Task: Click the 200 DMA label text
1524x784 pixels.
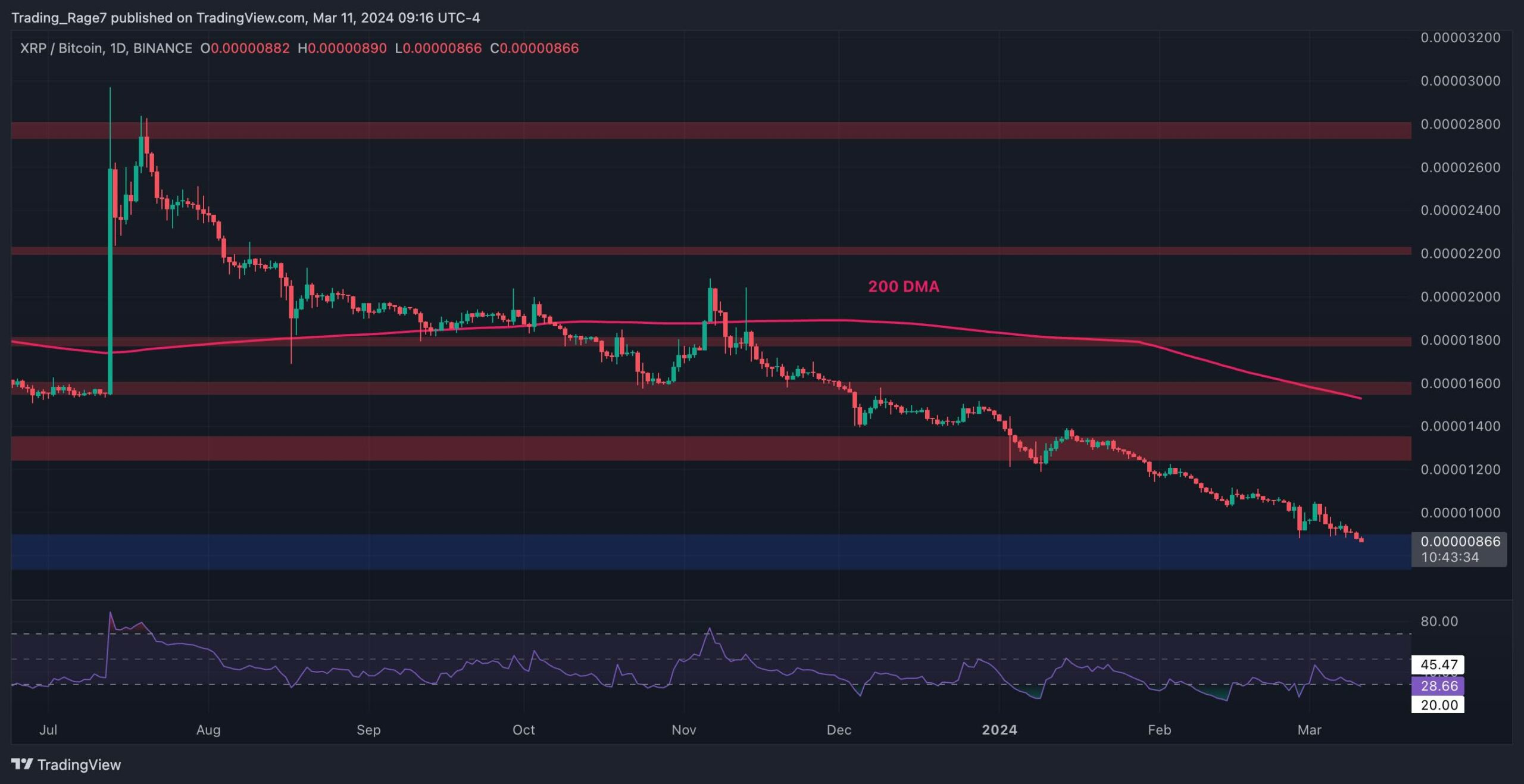Action: click(x=903, y=286)
